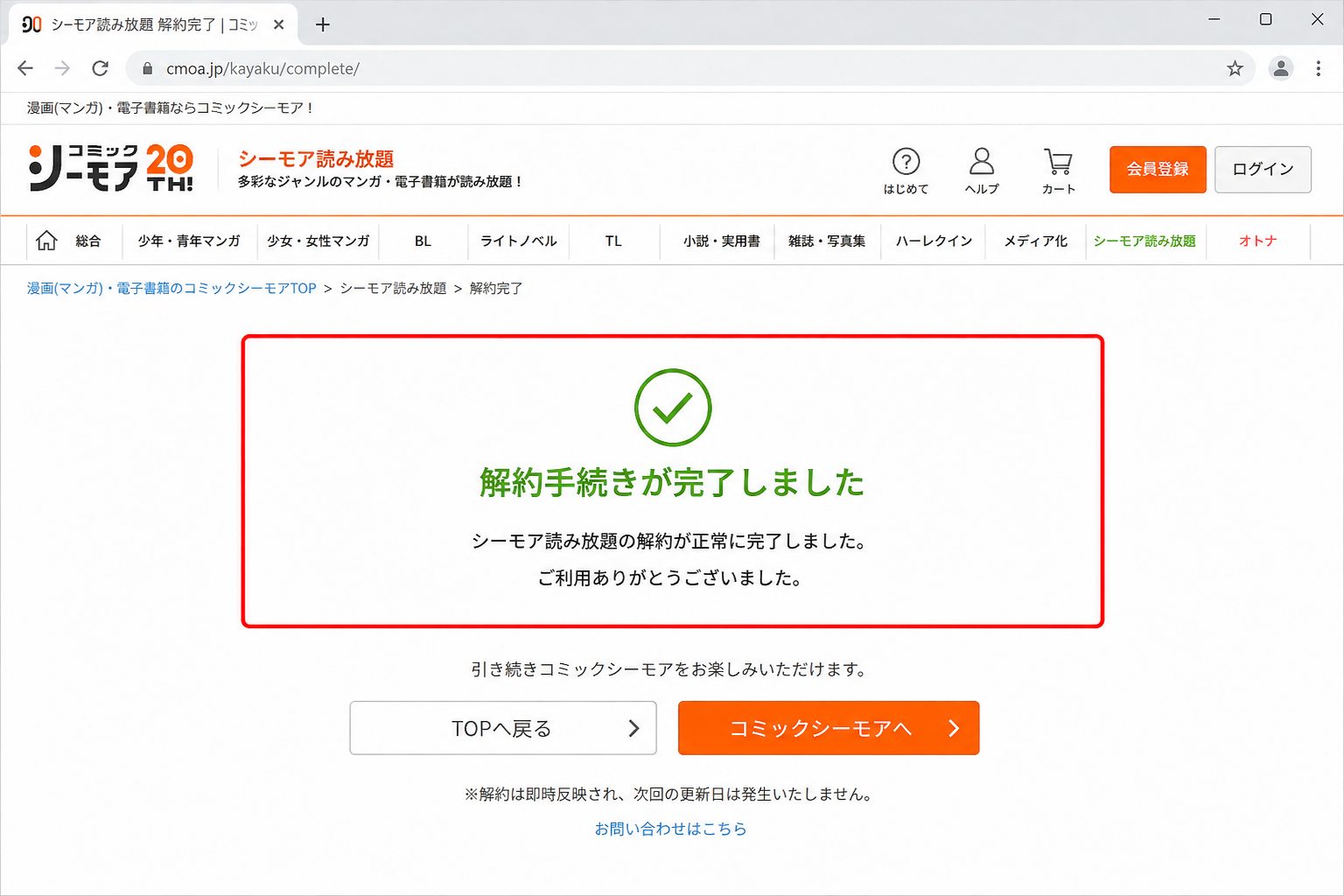Screen dimensions: 1344x896
Task: Click the 会員登録 button
Action: [1158, 169]
